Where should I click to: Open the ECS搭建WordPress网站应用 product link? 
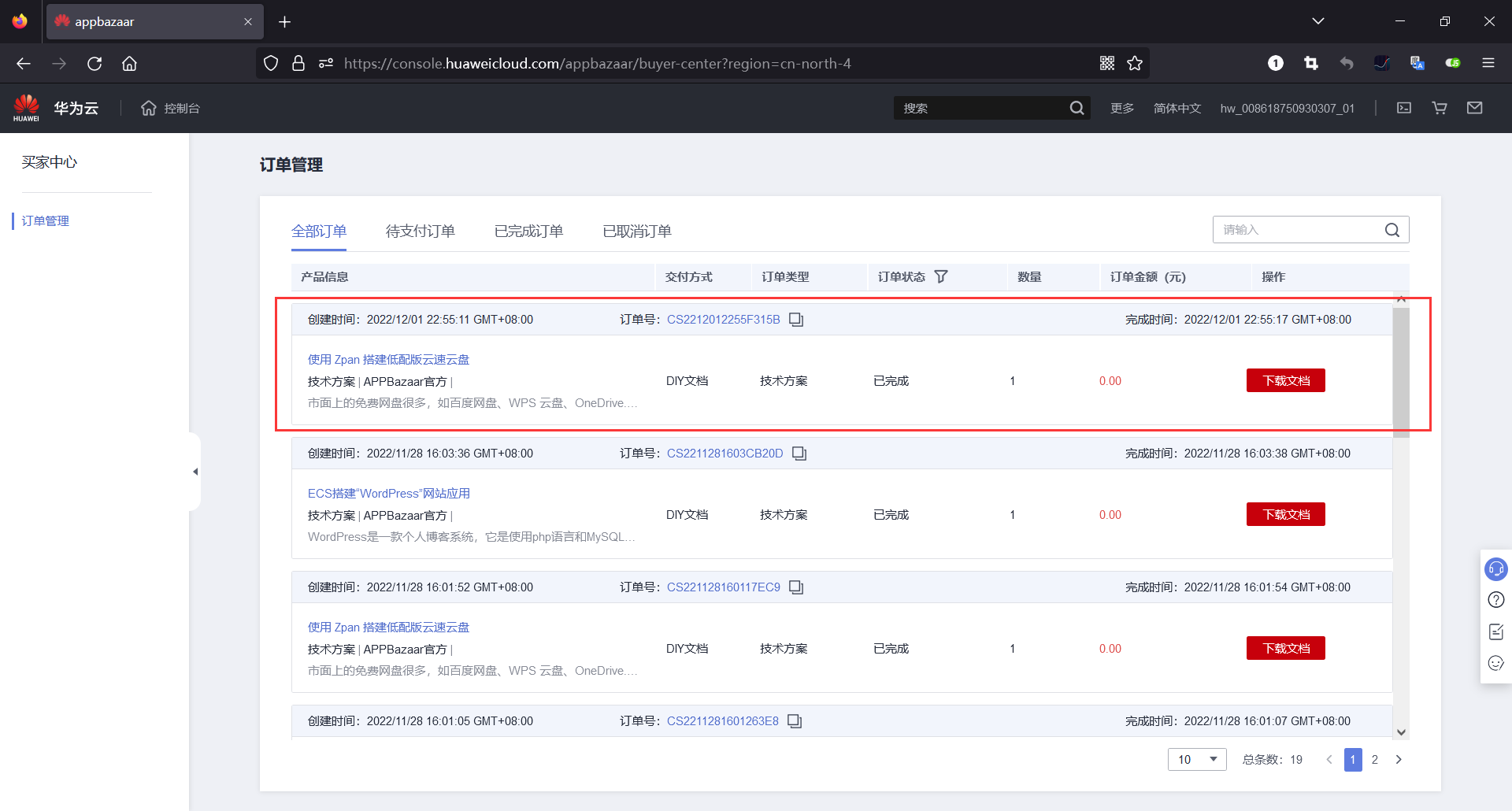coord(388,493)
